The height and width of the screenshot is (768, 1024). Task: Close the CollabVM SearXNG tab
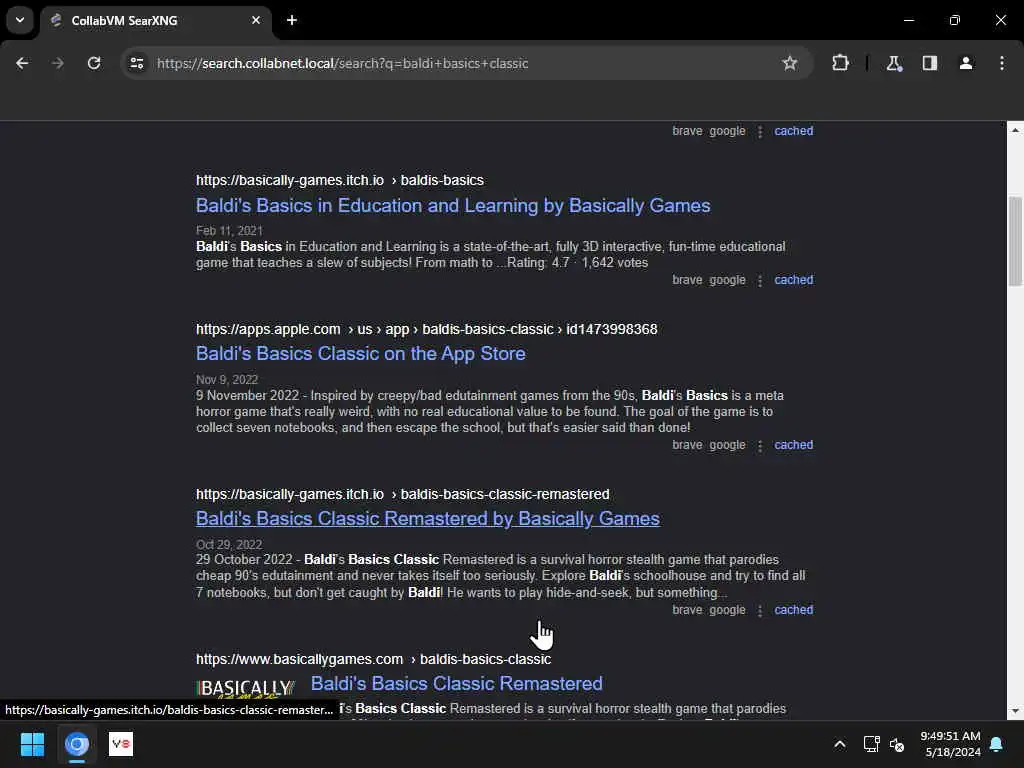[256, 20]
